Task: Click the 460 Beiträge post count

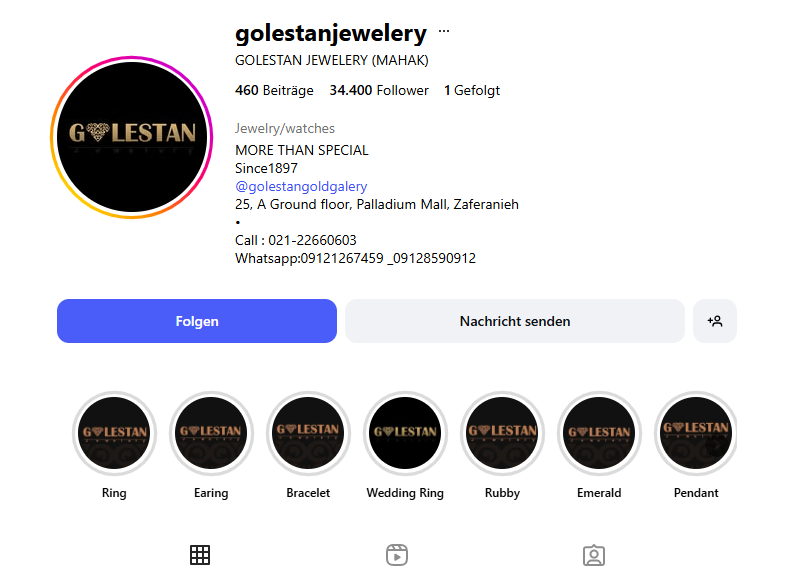Action: click(274, 90)
